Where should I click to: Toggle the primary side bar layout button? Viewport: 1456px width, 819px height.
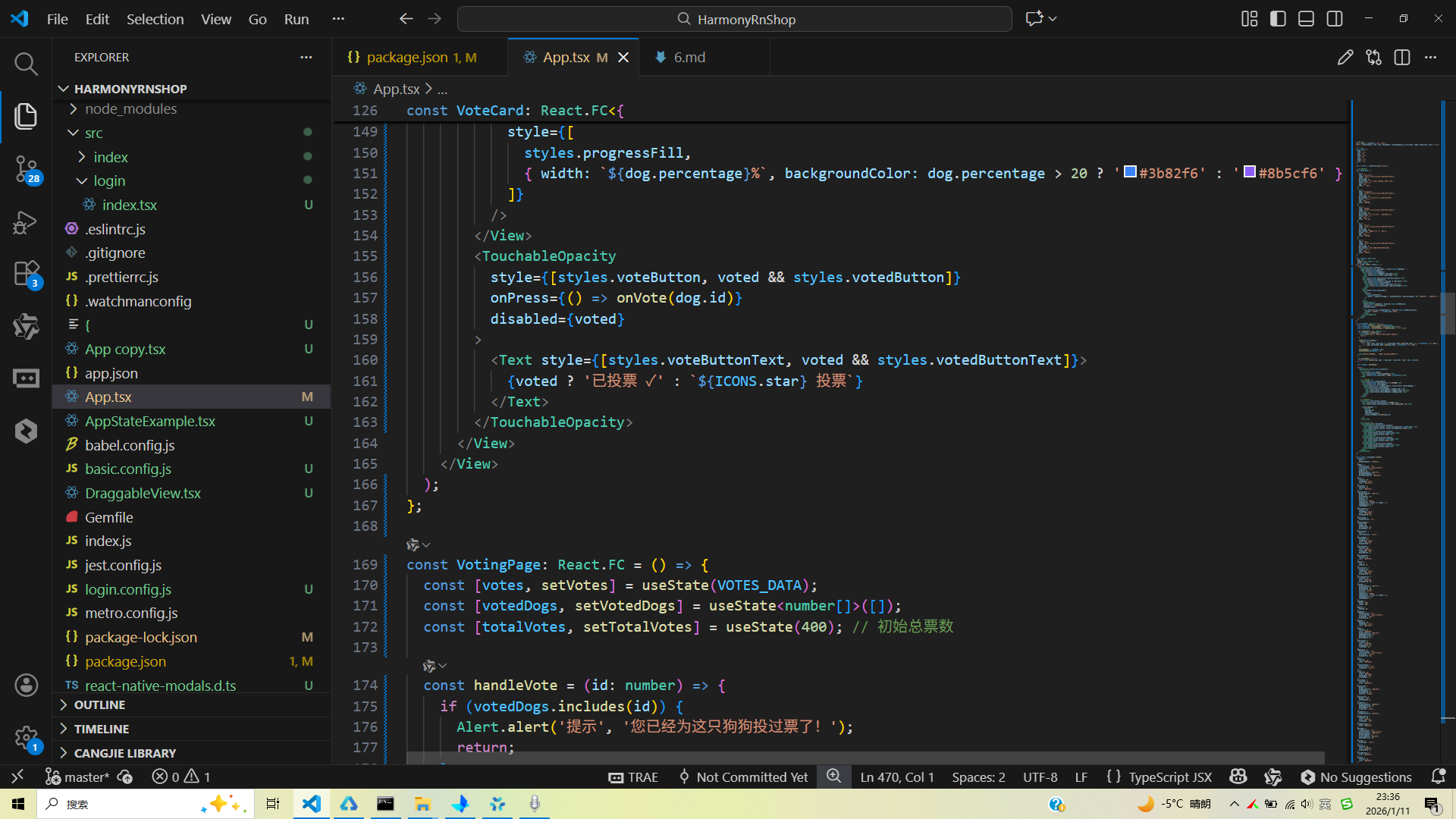[x=1278, y=19]
